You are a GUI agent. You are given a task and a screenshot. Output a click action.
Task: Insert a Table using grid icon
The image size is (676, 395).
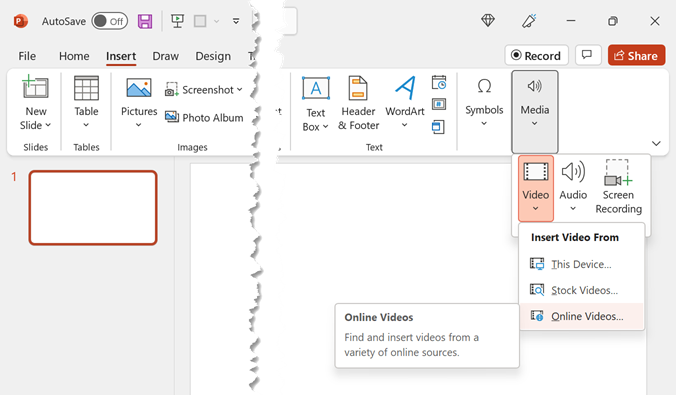click(x=86, y=88)
